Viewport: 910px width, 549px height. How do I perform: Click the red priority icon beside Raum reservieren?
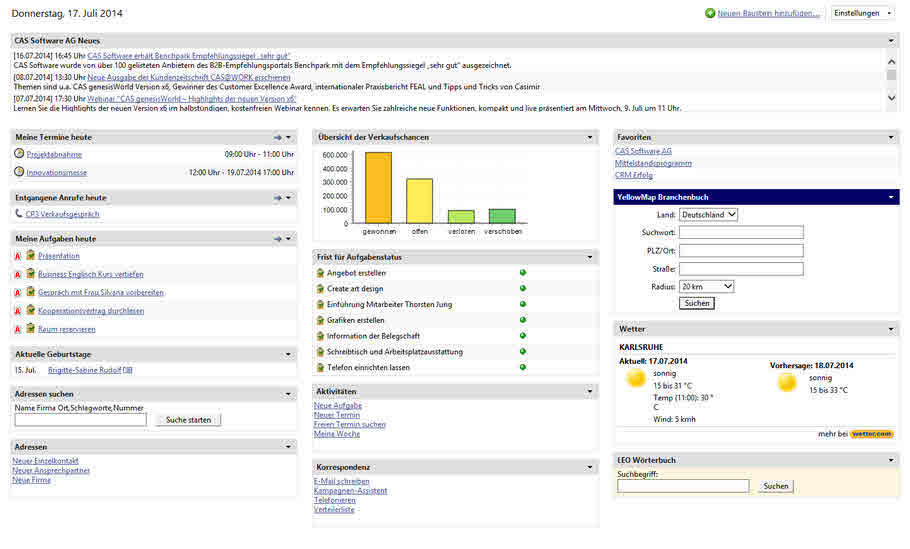point(18,329)
